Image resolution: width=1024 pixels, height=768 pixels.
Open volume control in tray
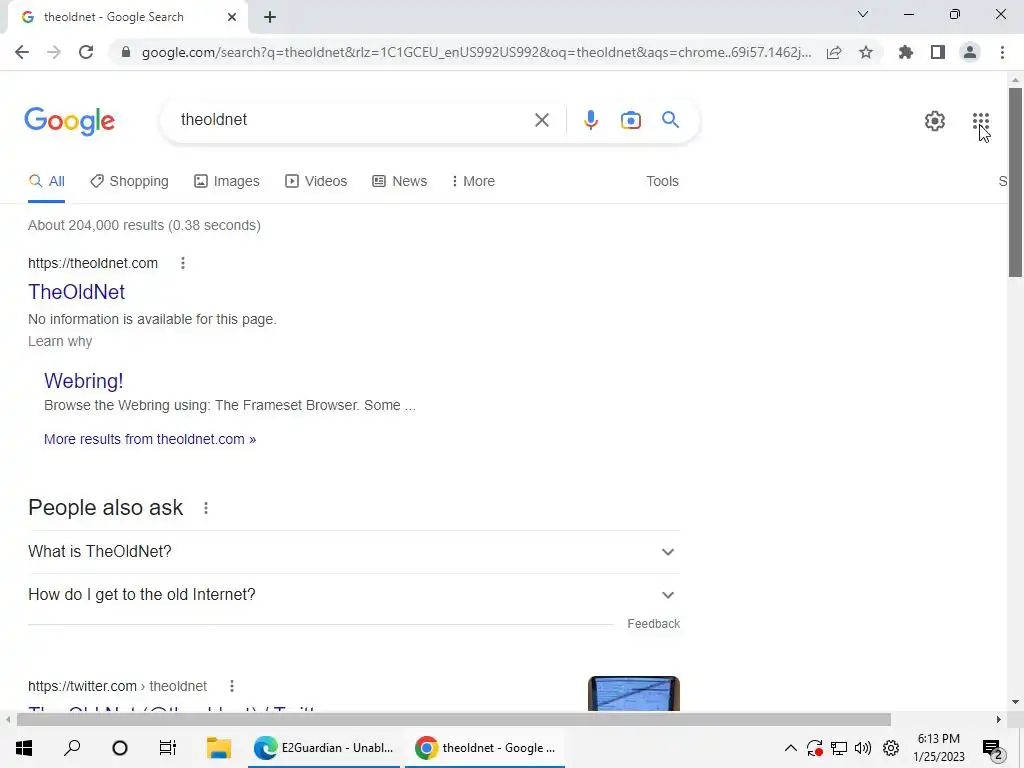point(863,748)
